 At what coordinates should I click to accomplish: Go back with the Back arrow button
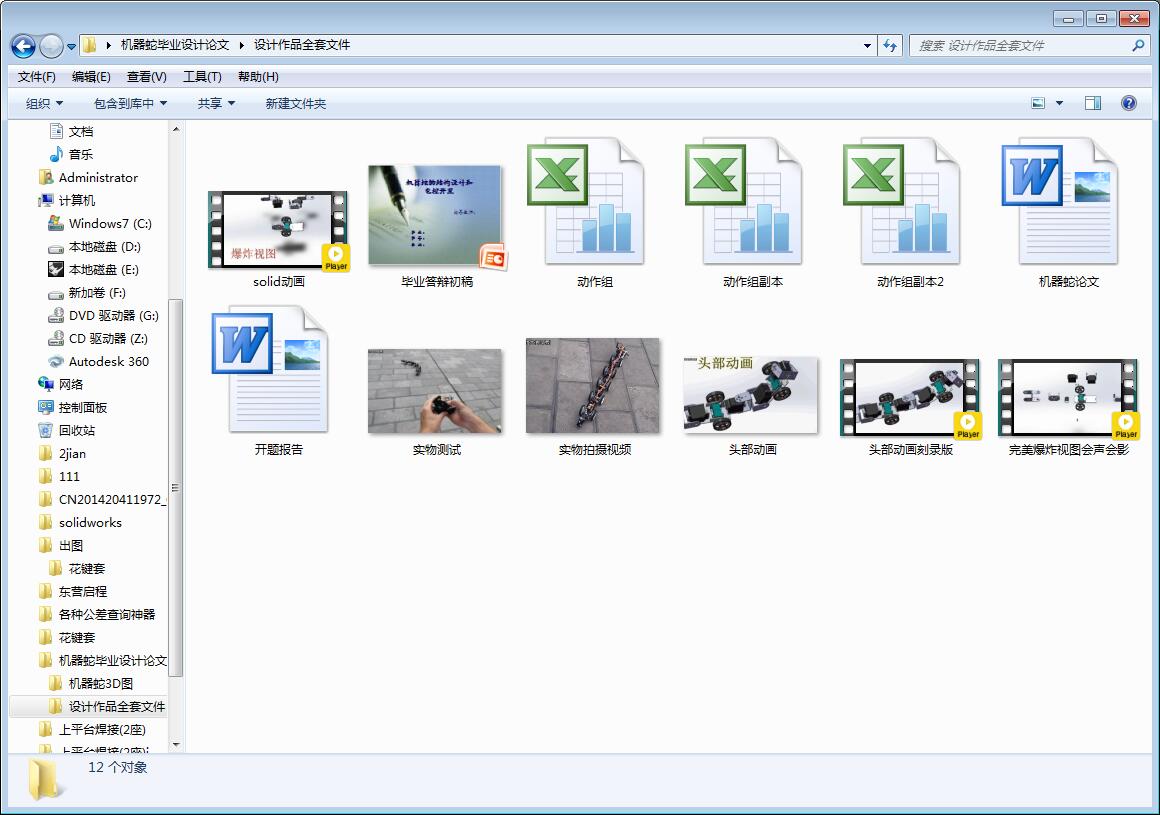point(23,46)
